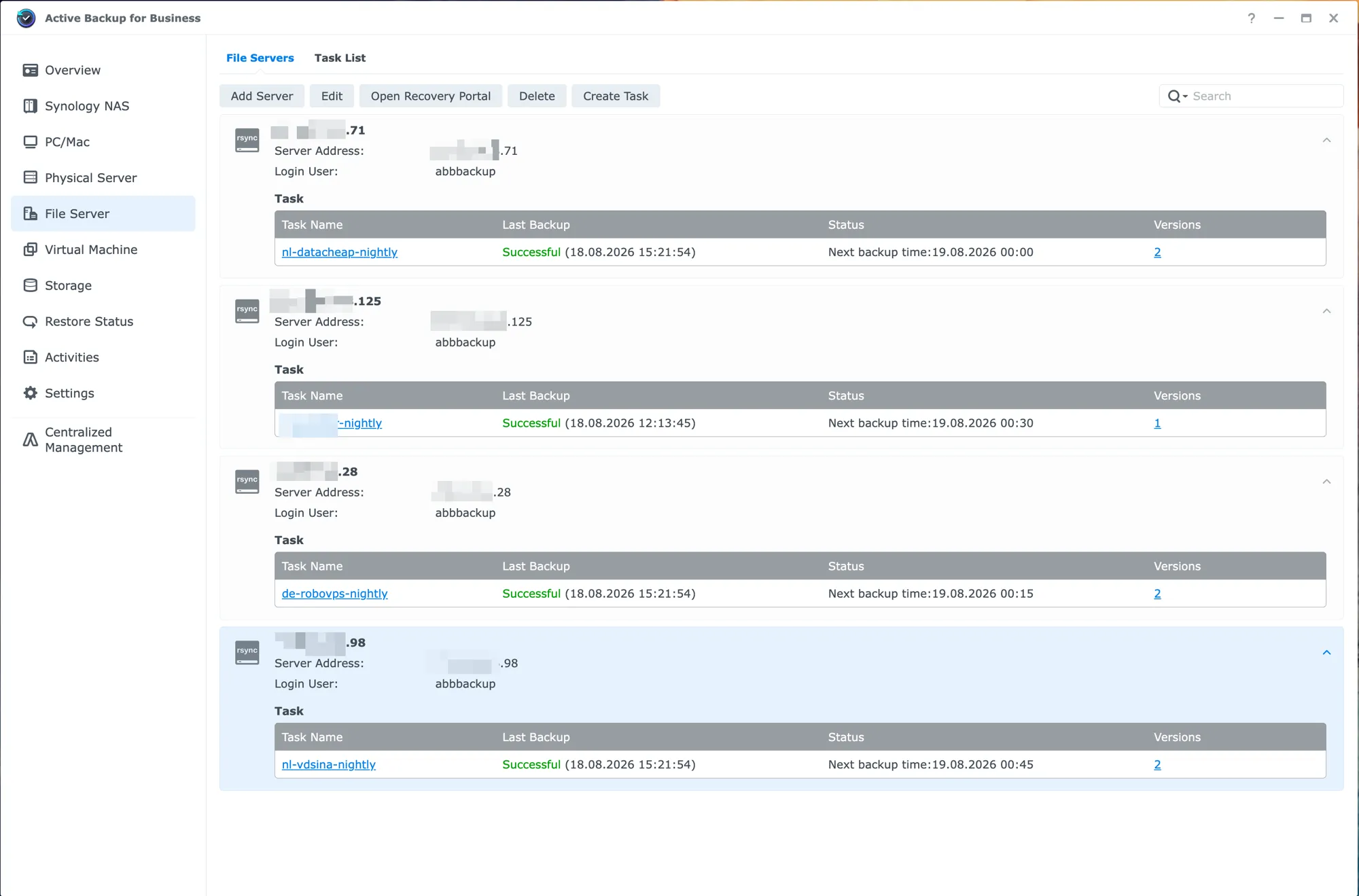This screenshot has width=1359, height=896.
Task: Maximize the Active Backup window
Action: [x=1305, y=18]
